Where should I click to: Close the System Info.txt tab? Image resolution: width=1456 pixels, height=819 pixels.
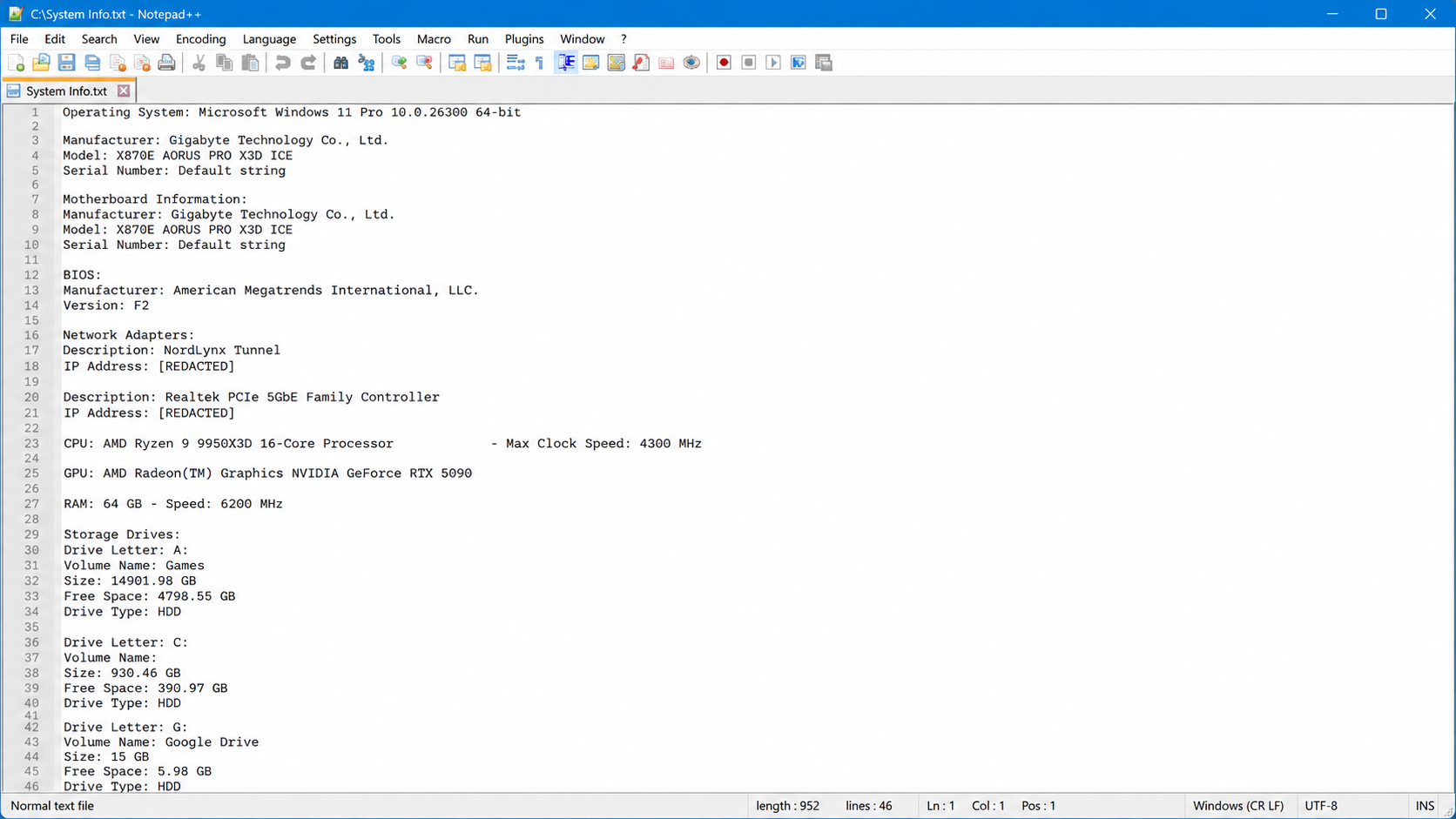[x=124, y=91]
